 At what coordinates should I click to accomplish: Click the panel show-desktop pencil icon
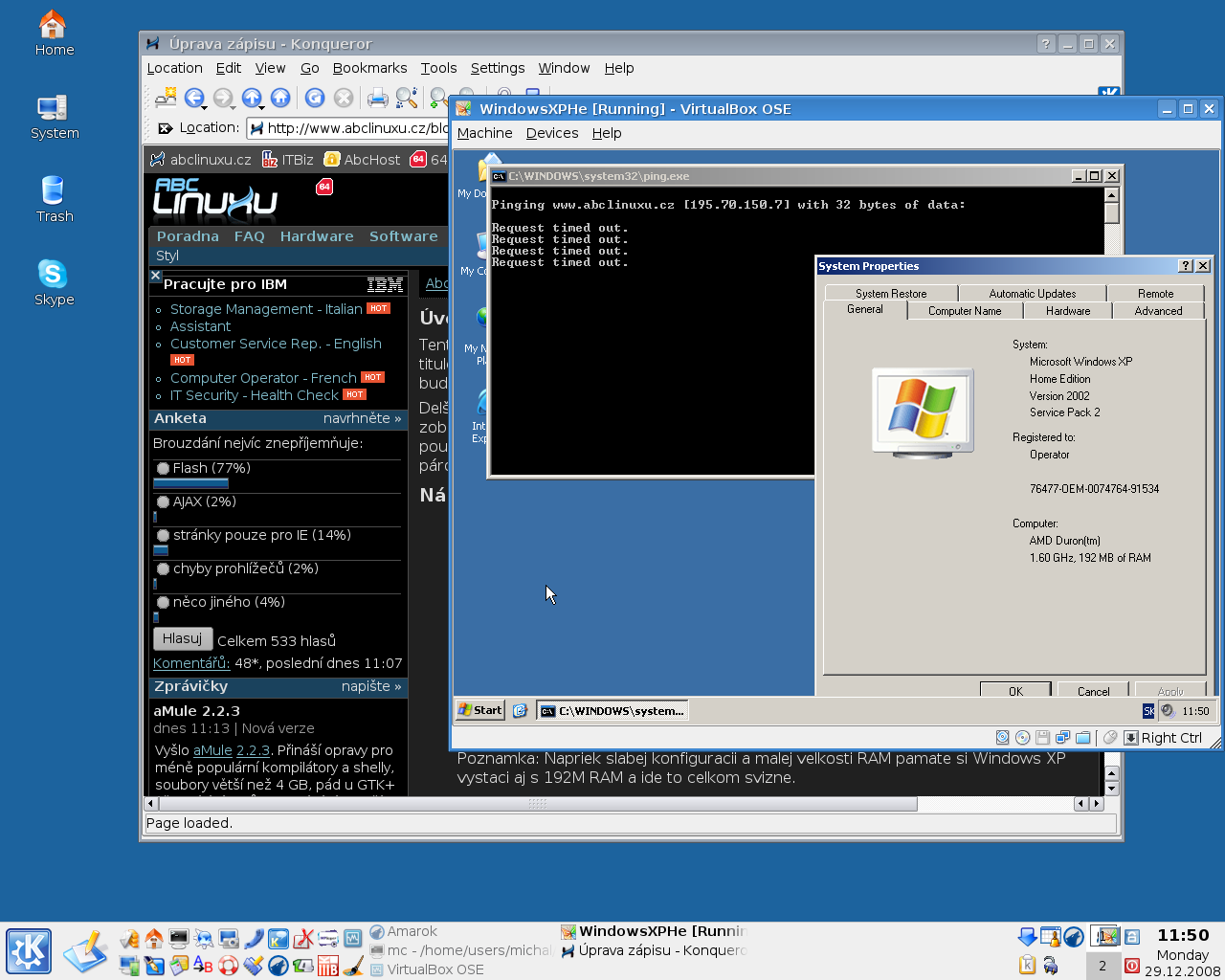point(86,952)
